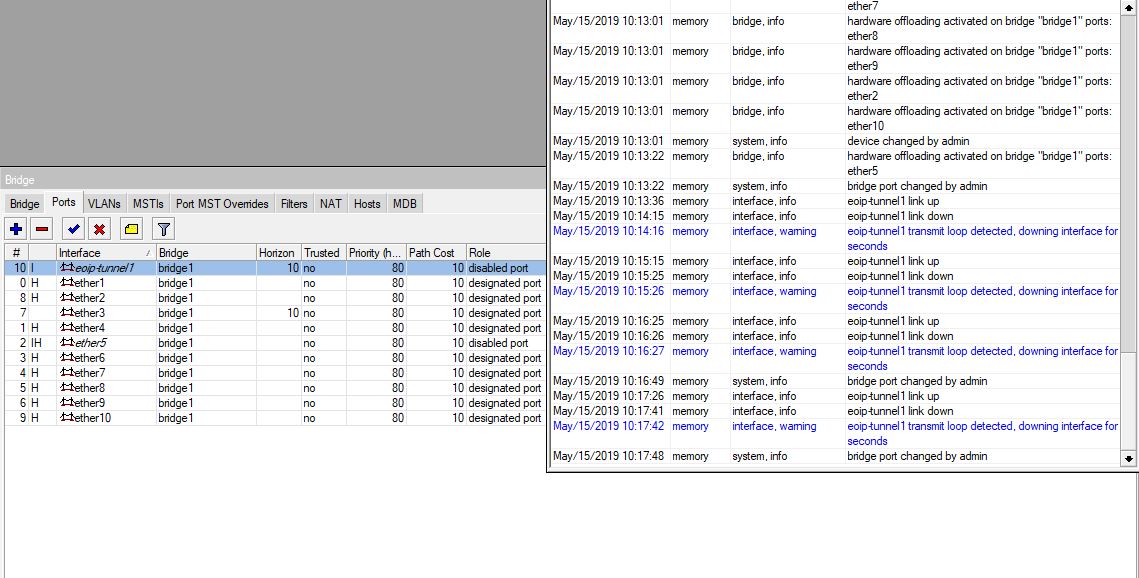The width and height of the screenshot is (1139, 578).
Task: Switch to the NAT tab
Action: click(x=330, y=203)
